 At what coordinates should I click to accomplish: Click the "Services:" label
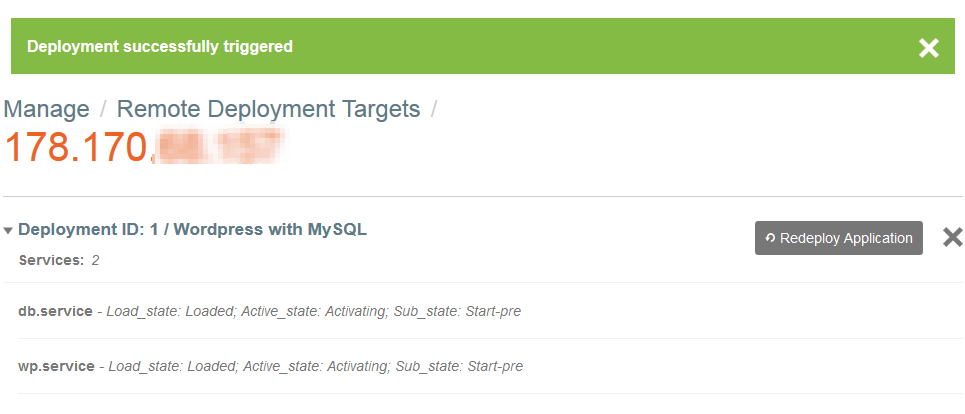click(x=51, y=260)
